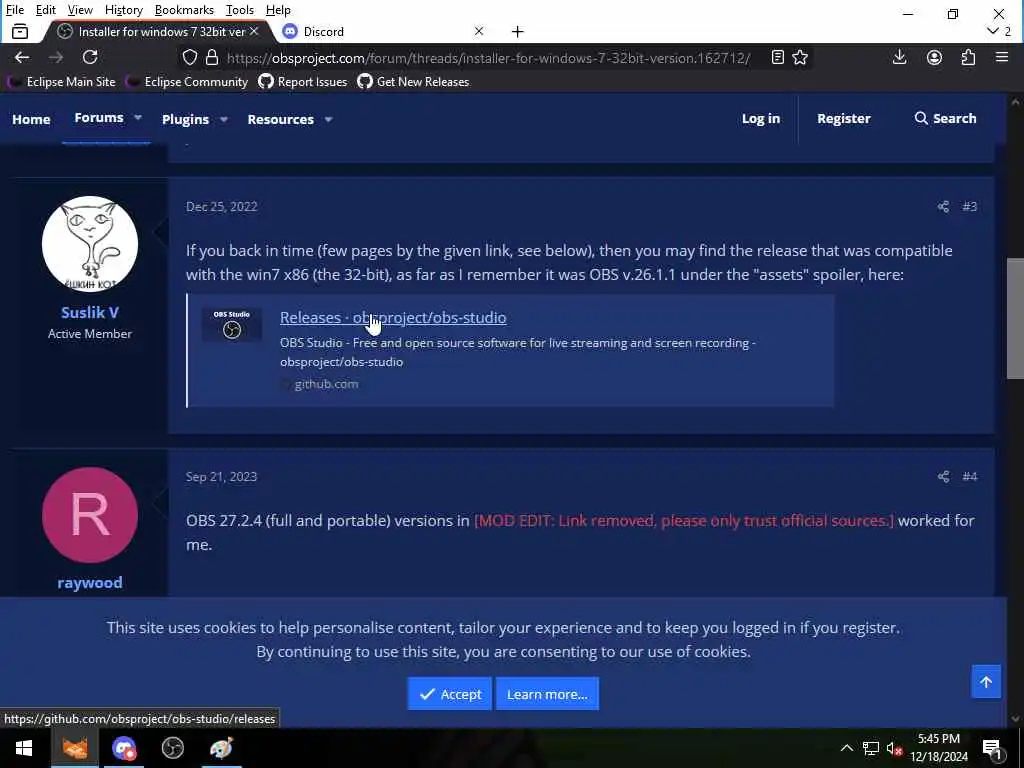Open OBS Studio from the taskbar
This screenshot has height=768, width=1024.
pos(172,748)
